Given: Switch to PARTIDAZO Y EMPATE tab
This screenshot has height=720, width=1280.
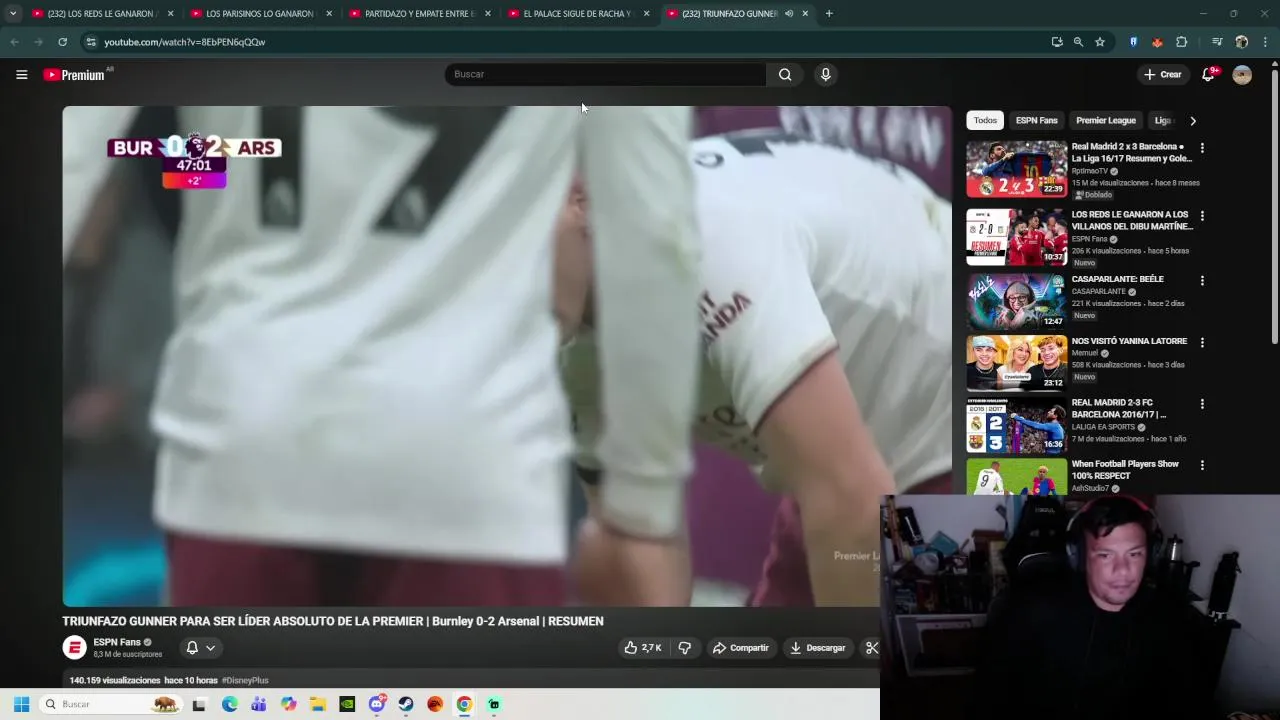Looking at the screenshot, I should (419, 14).
